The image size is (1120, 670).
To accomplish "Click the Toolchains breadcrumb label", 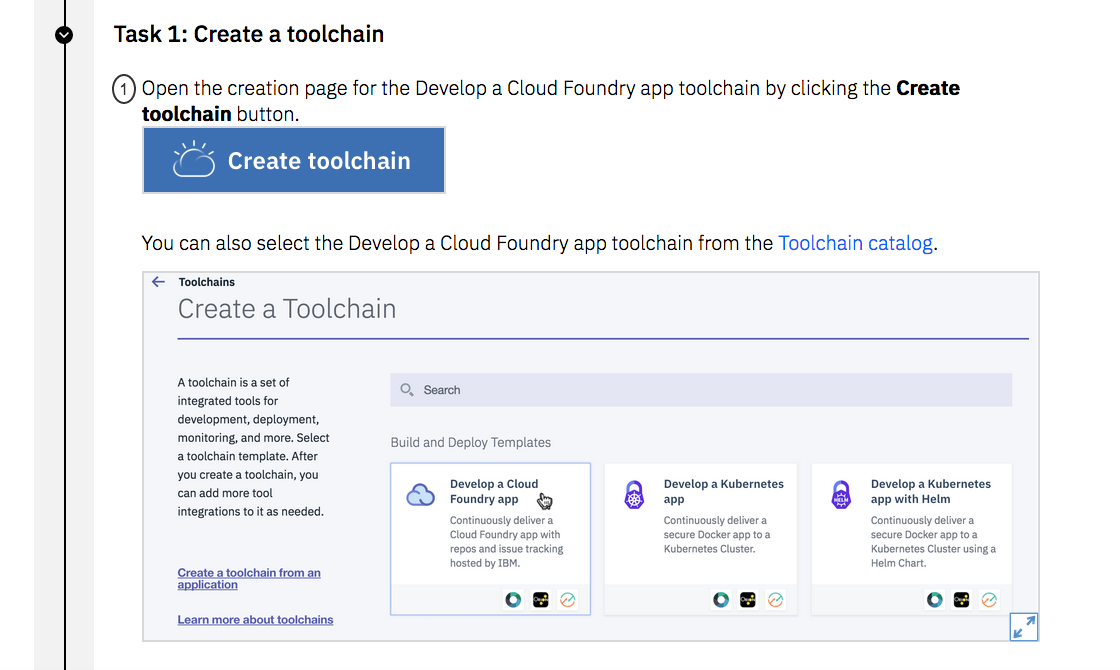I will pyautogui.click(x=206, y=282).
